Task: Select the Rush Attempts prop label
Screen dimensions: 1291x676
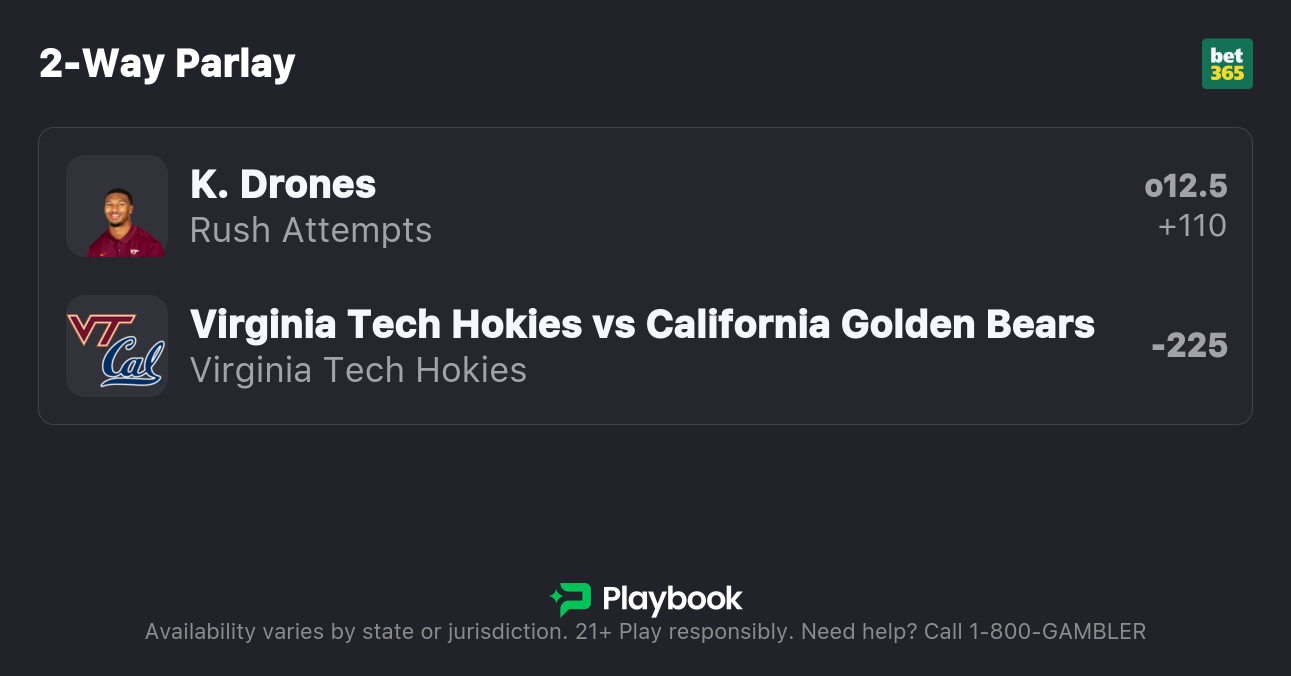Action: pyautogui.click(x=311, y=230)
